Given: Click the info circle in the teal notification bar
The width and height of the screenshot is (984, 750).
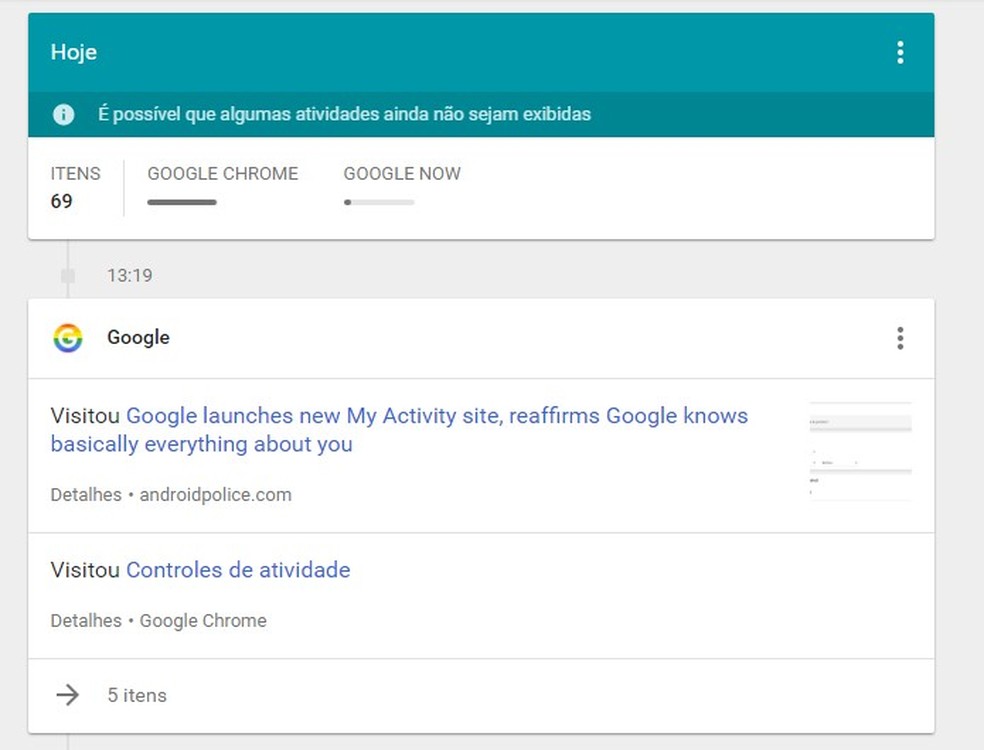Looking at the screenshot, I should point(62,114).
